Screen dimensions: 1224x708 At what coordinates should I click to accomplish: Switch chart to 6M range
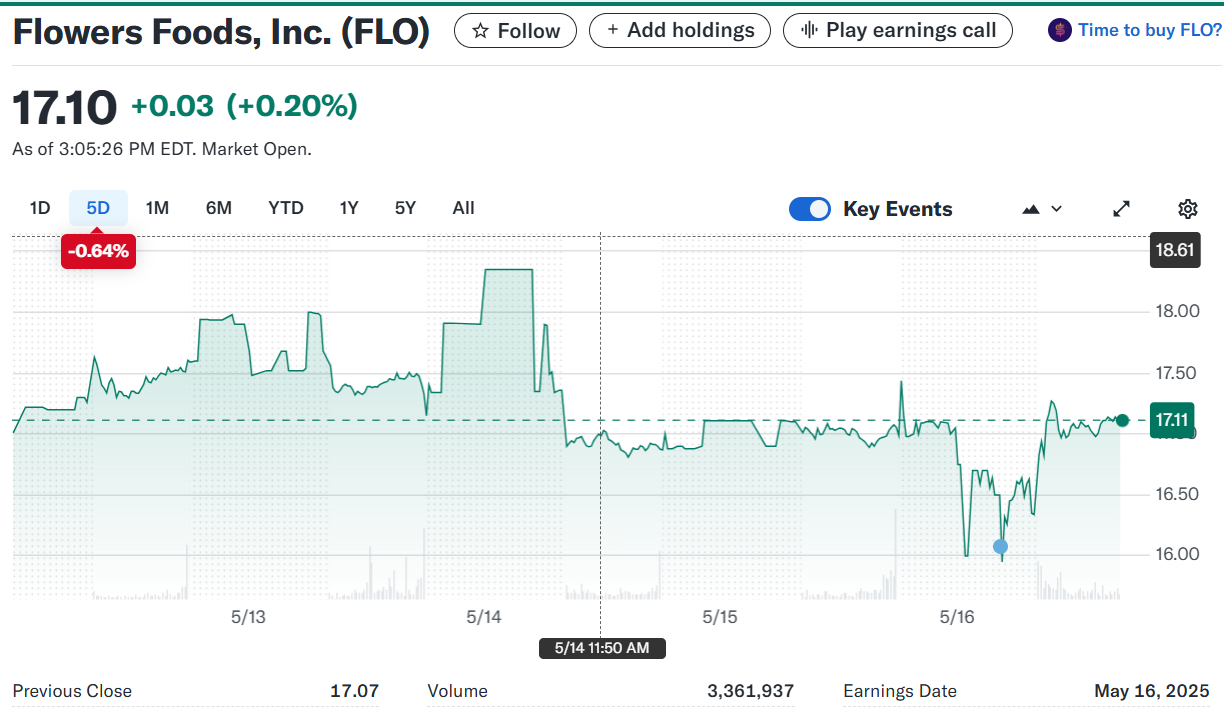coord(219,208)
